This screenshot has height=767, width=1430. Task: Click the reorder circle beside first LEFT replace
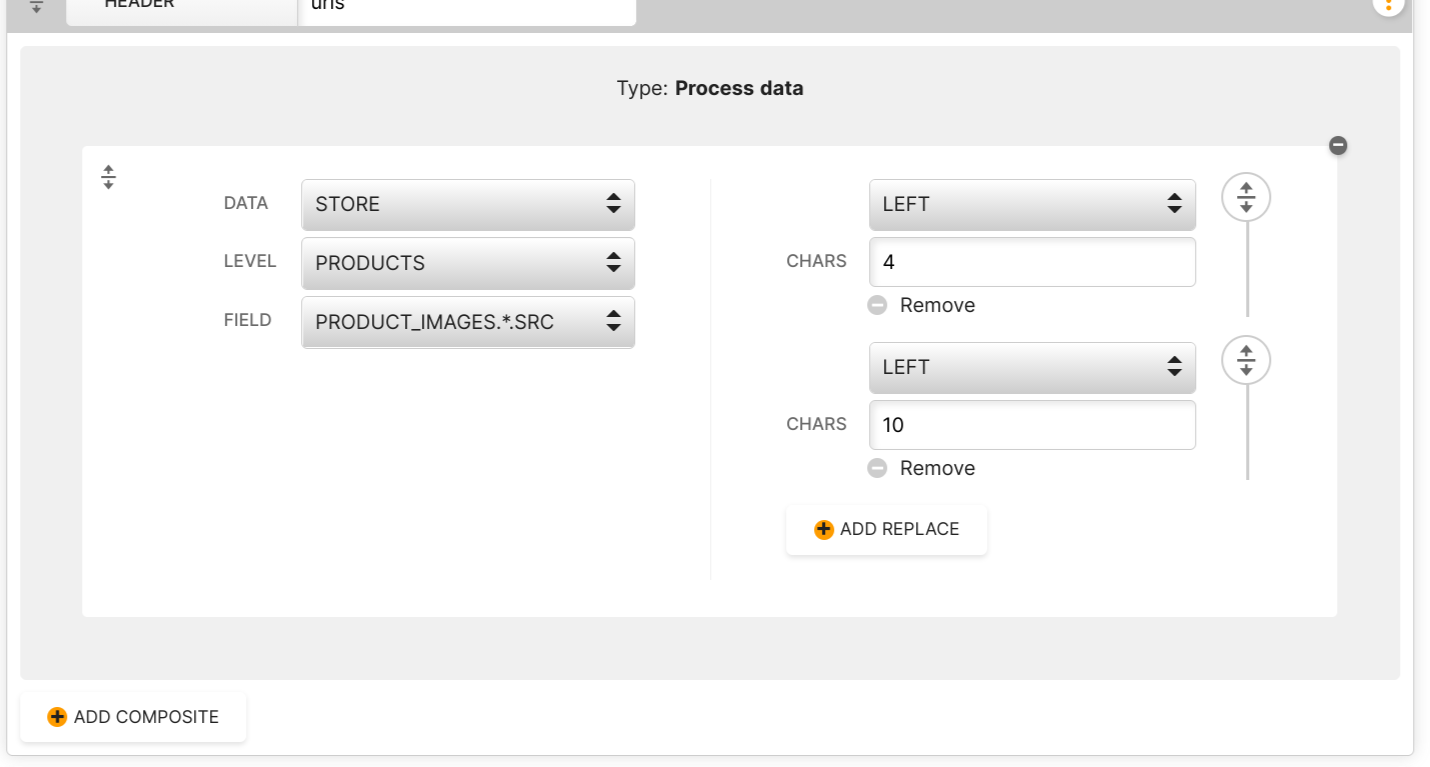[1246, 198]
